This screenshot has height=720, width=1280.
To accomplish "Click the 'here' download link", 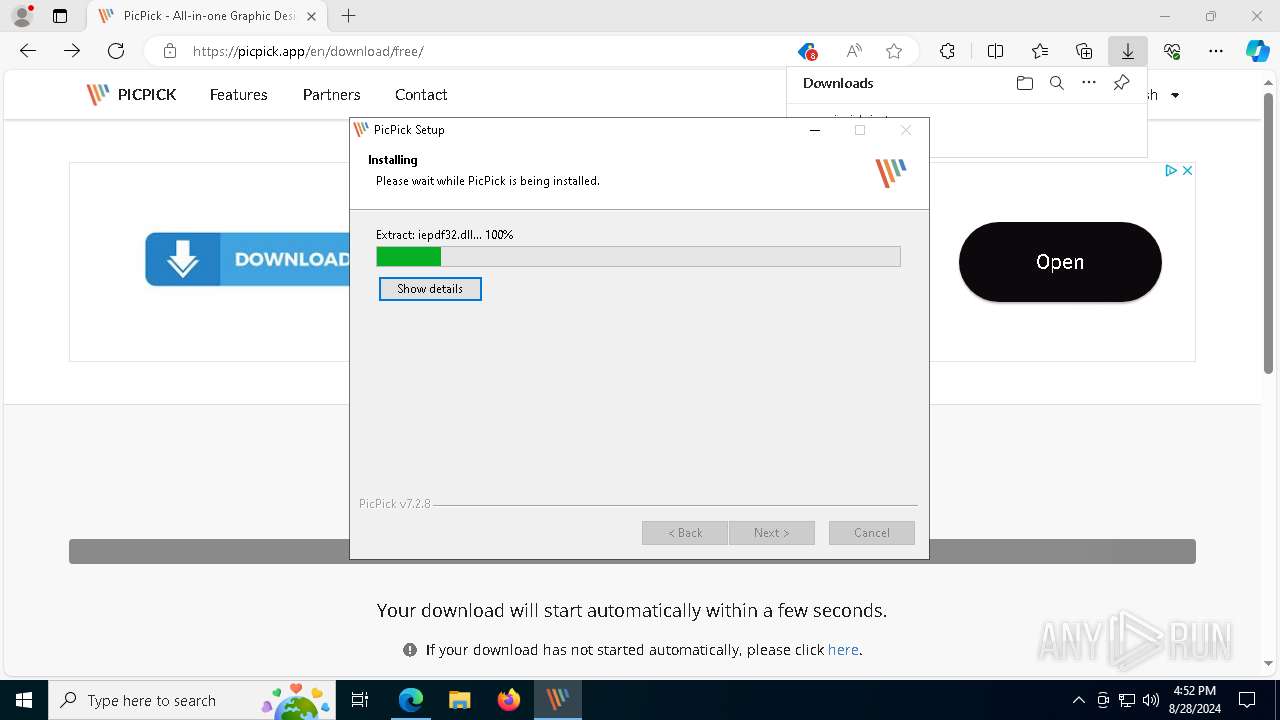I will pyautogui.click(x=843, y=650).
